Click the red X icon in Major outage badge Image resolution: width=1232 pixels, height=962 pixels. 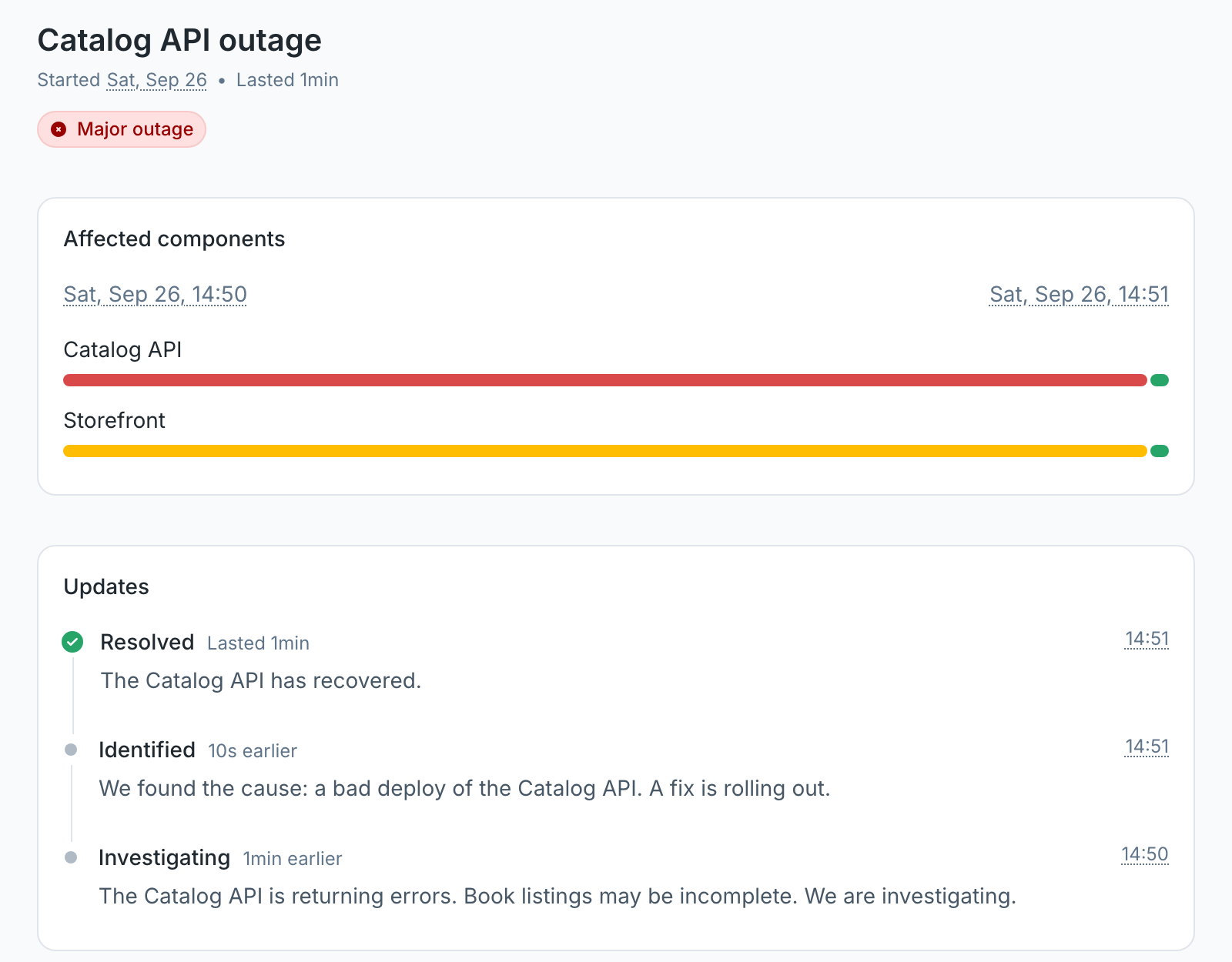point(59,129)
